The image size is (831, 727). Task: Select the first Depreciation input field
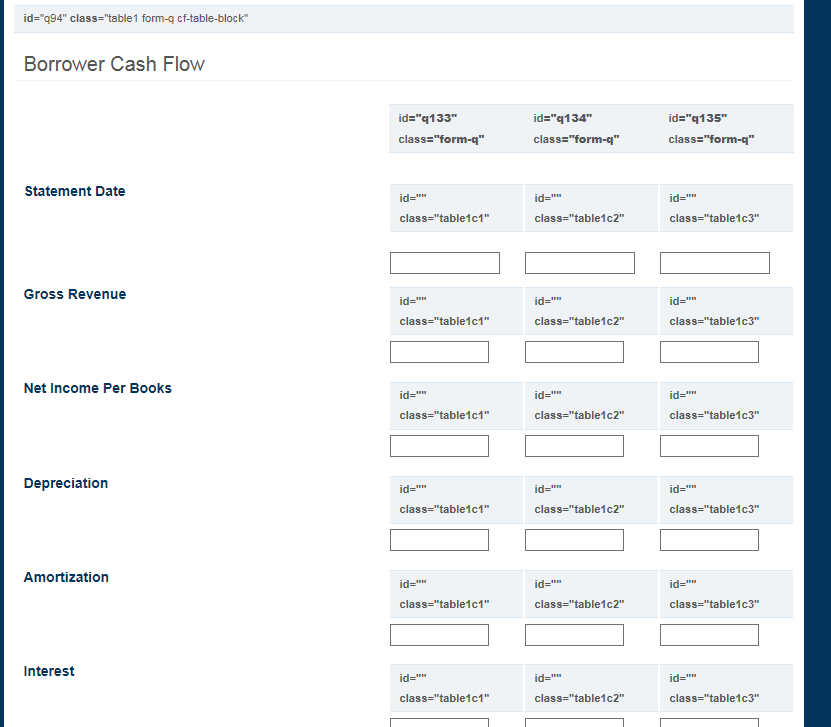coord(439,540)
